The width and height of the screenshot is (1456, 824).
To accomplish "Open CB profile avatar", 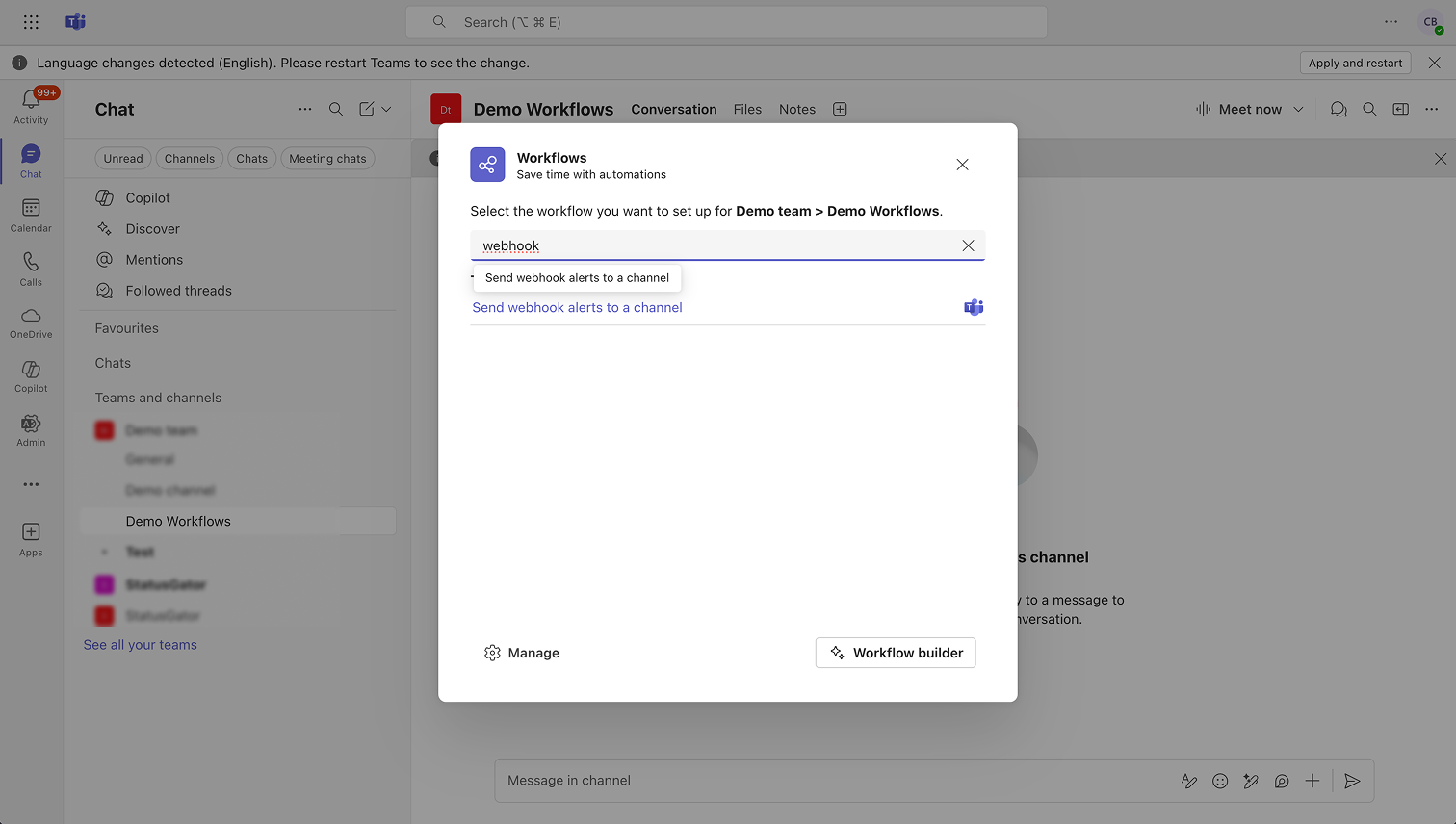I will point(1431,22).
